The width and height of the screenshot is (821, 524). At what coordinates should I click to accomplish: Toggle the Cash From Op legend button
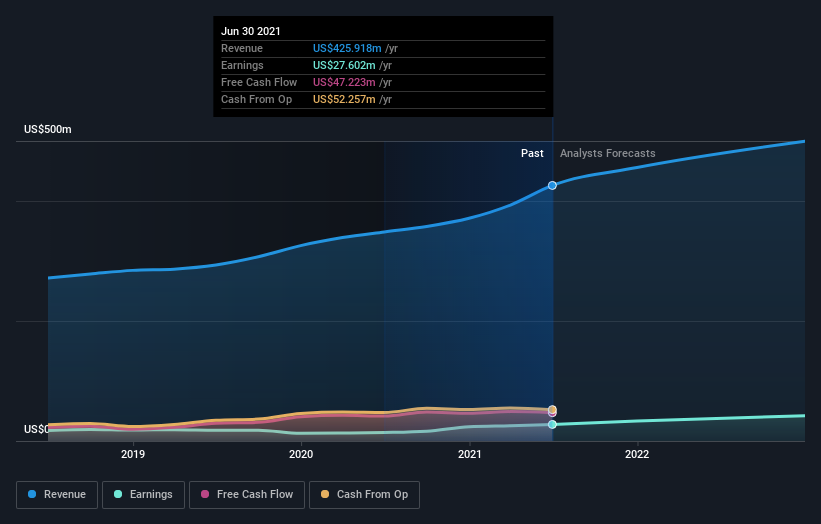364,495
